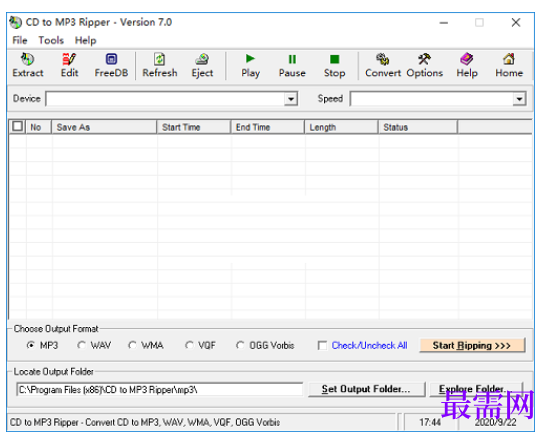Open the Help menu in menu bar
The height and width of the screenshot is (436, 553).
pyautogui.click(x=85, y=40)
